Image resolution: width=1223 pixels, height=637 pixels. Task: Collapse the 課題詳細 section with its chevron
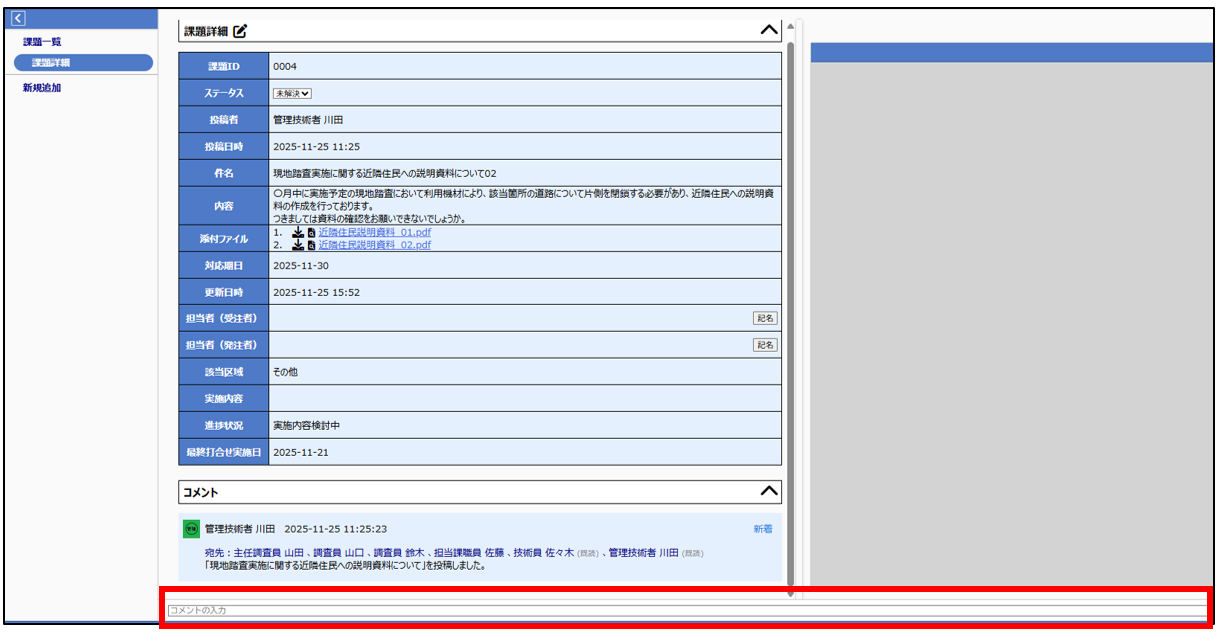coord(769,30)
